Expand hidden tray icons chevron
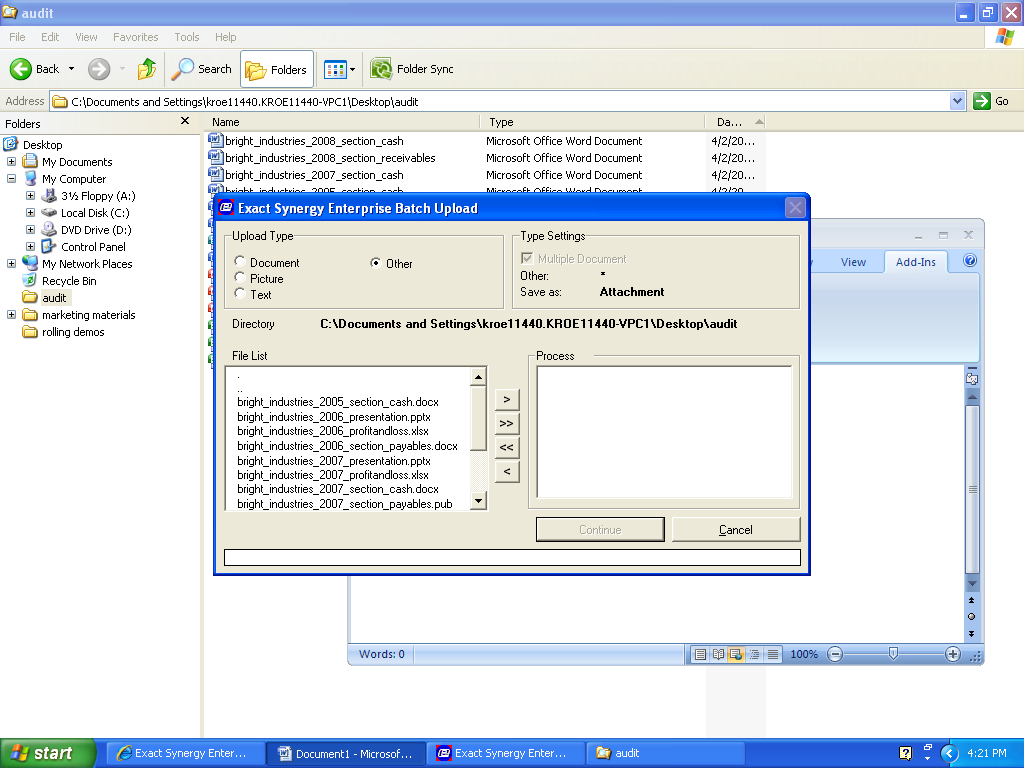Screen dimensions: 1024x768 (950, 753)
